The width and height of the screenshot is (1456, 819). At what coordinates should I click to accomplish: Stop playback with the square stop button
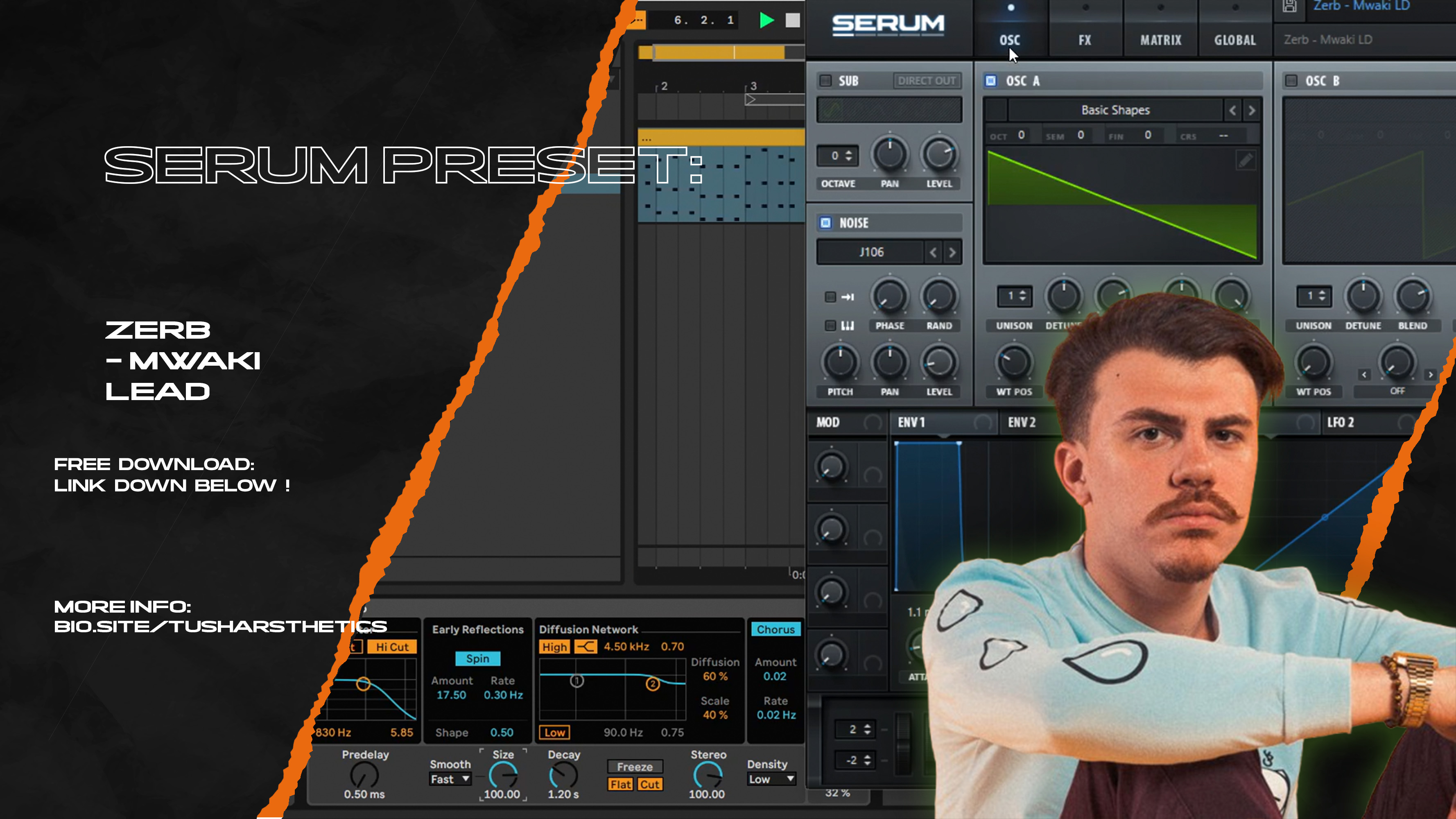[x=793, y=20]
